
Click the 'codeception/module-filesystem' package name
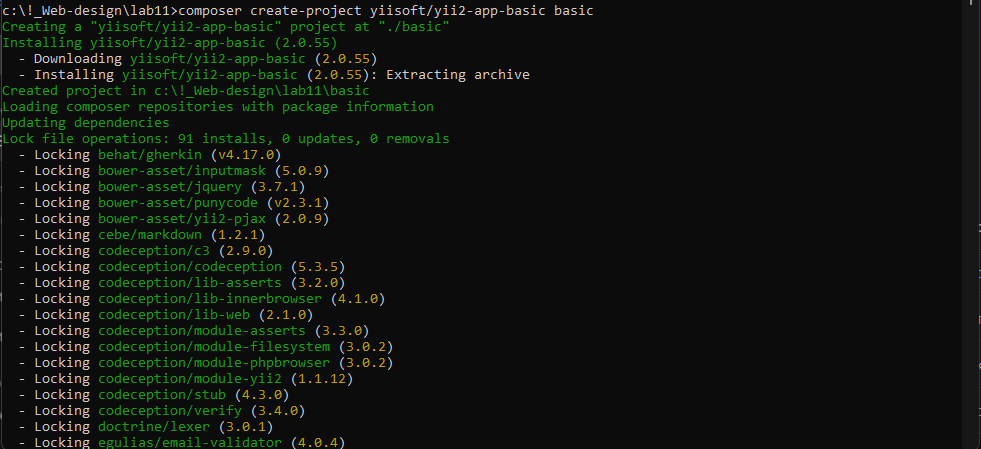214,346
